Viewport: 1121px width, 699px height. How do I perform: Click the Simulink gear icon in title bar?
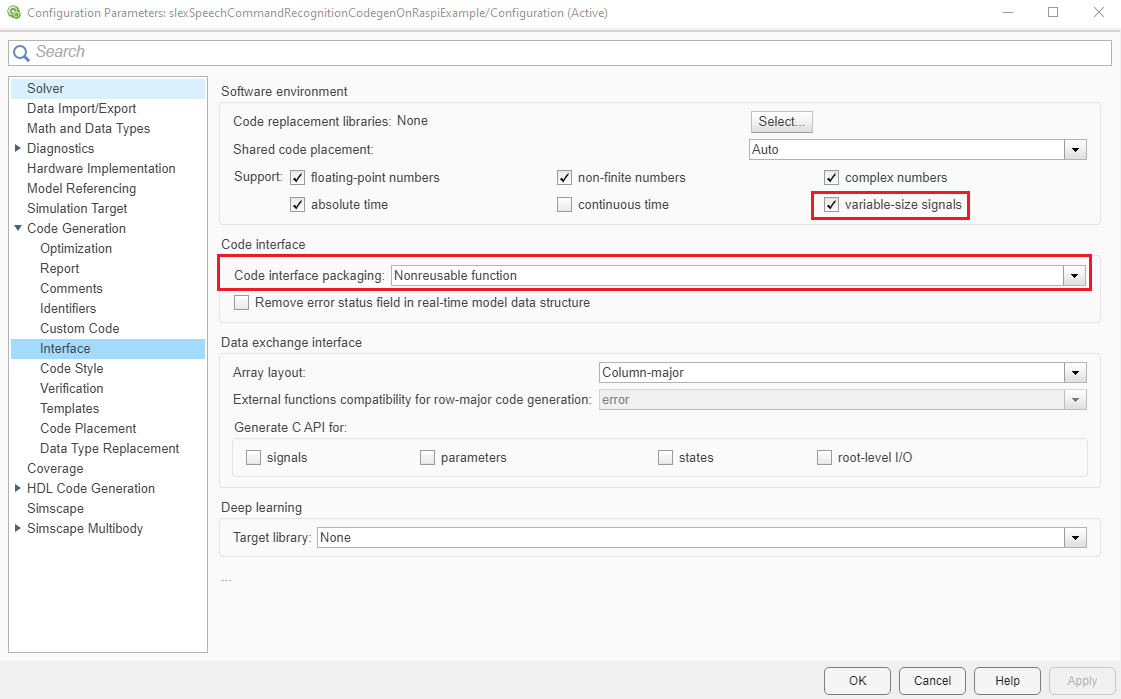(13, 13)
